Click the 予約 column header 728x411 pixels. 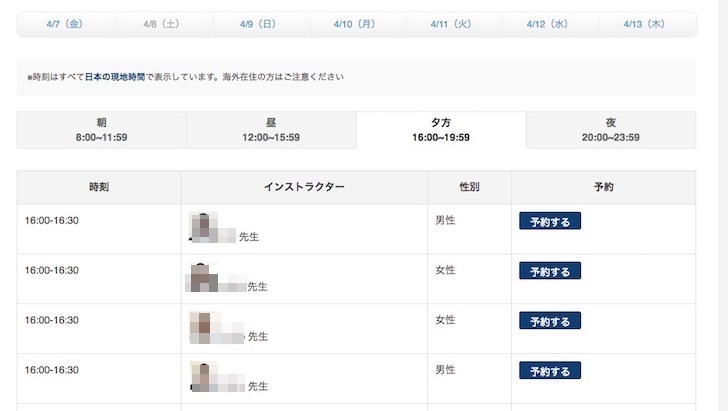click(x=604, y=187)
